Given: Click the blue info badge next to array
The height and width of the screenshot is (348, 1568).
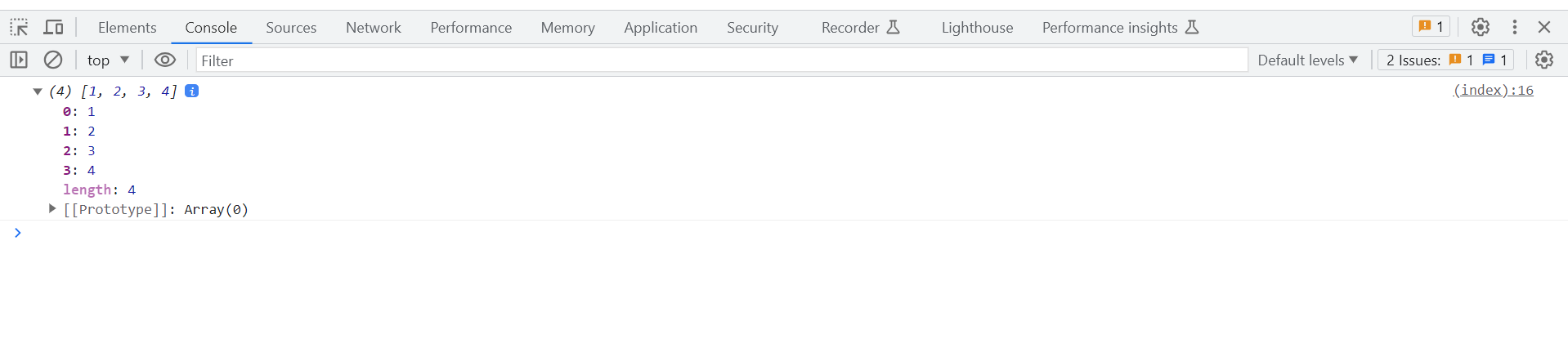Looking at the screenshot, I should 192,91.
